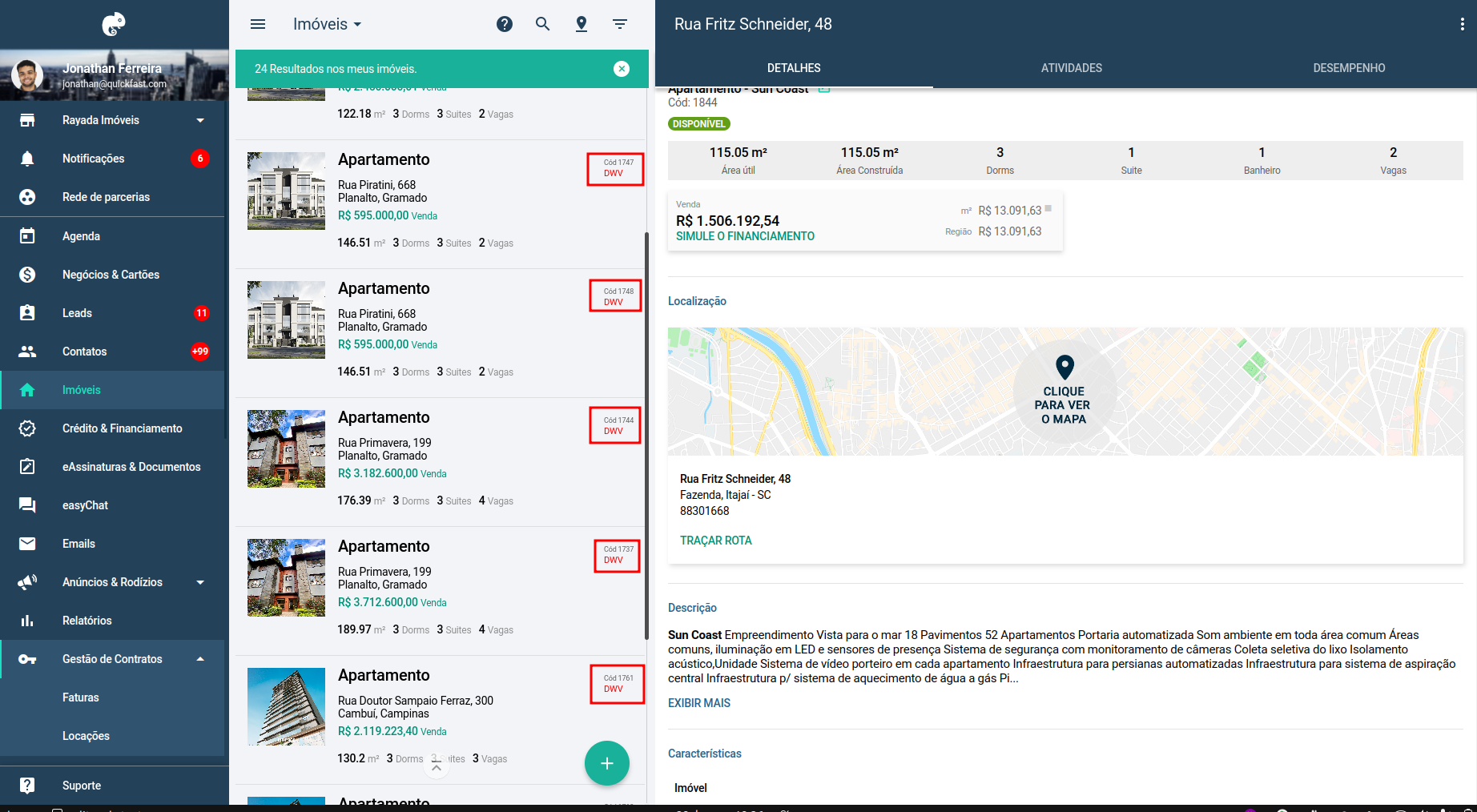Click the Cód 1744 DWV tag
This screenshot has width=1477, height=812.
click(x=616, y=425)
